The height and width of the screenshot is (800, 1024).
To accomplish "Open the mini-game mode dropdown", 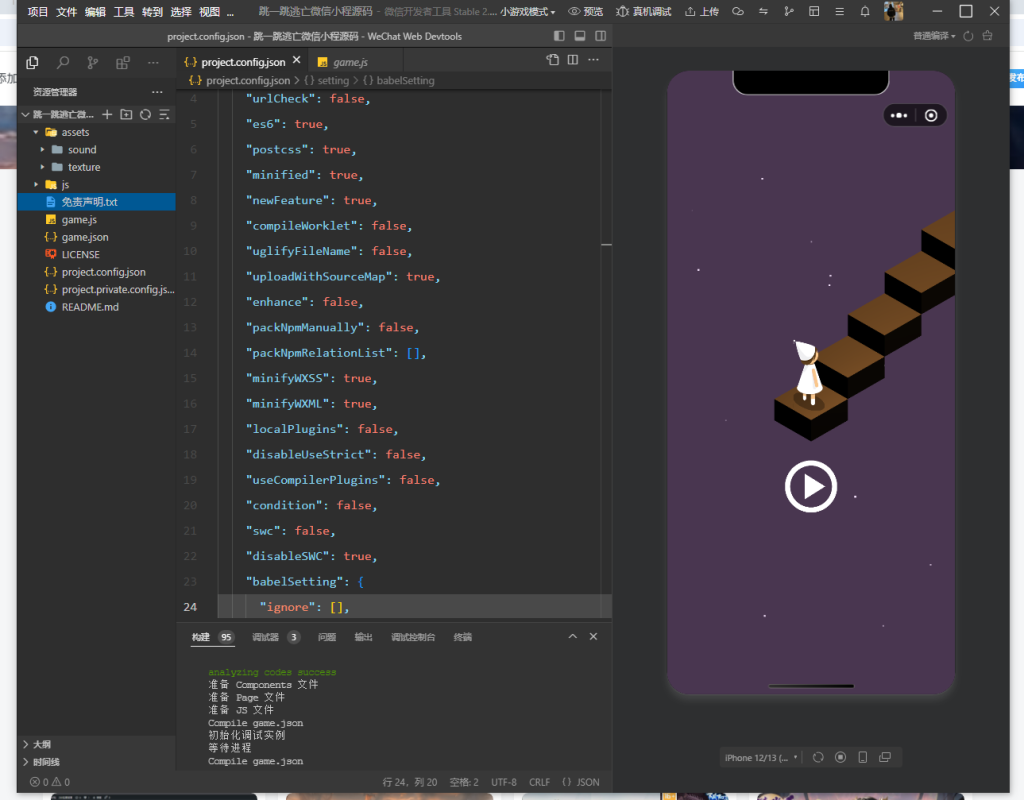I will tap(528, 12).
